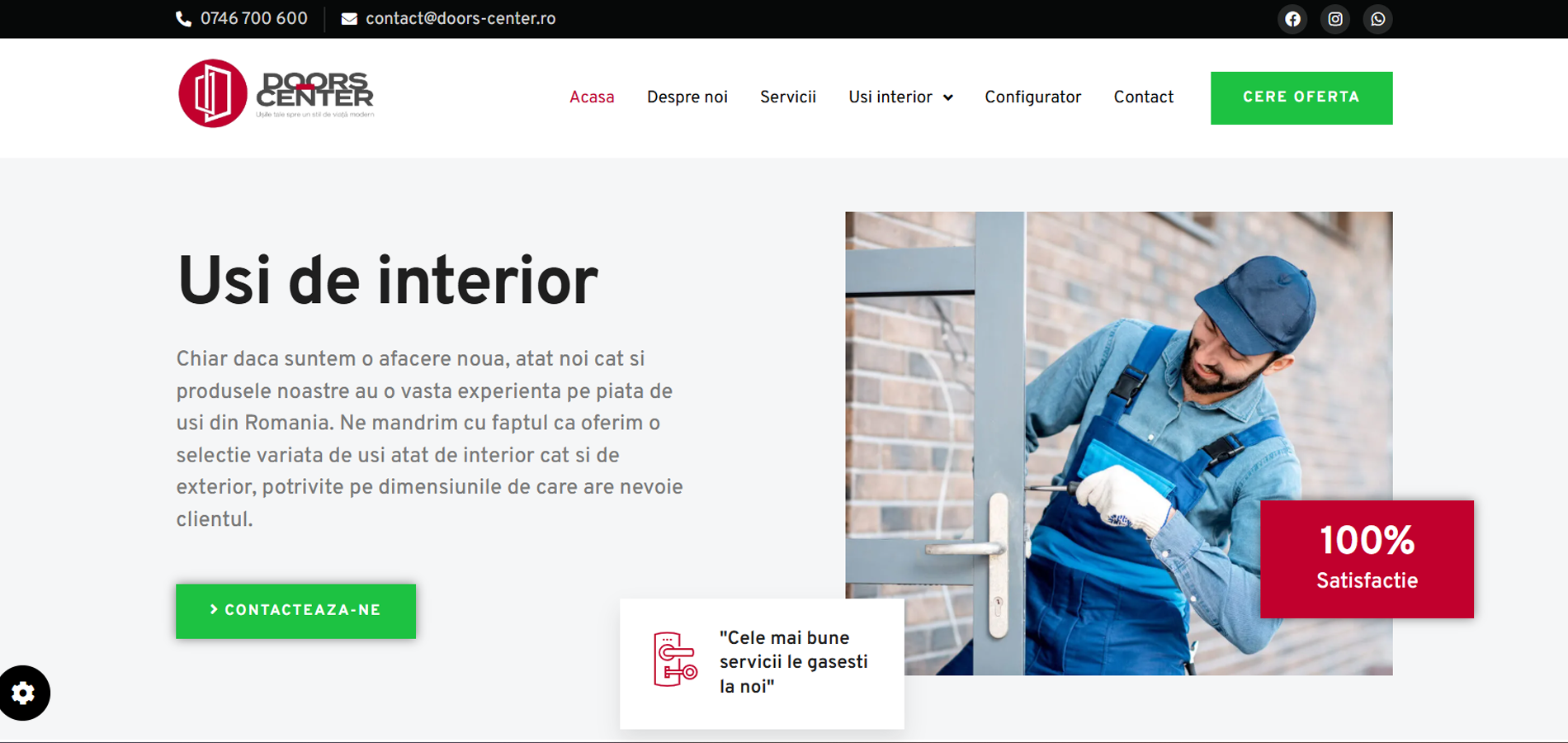Open the Instagram social icon
Image resolution: width=1568 pixels, height=743 pixels.
click(1335, 19)
